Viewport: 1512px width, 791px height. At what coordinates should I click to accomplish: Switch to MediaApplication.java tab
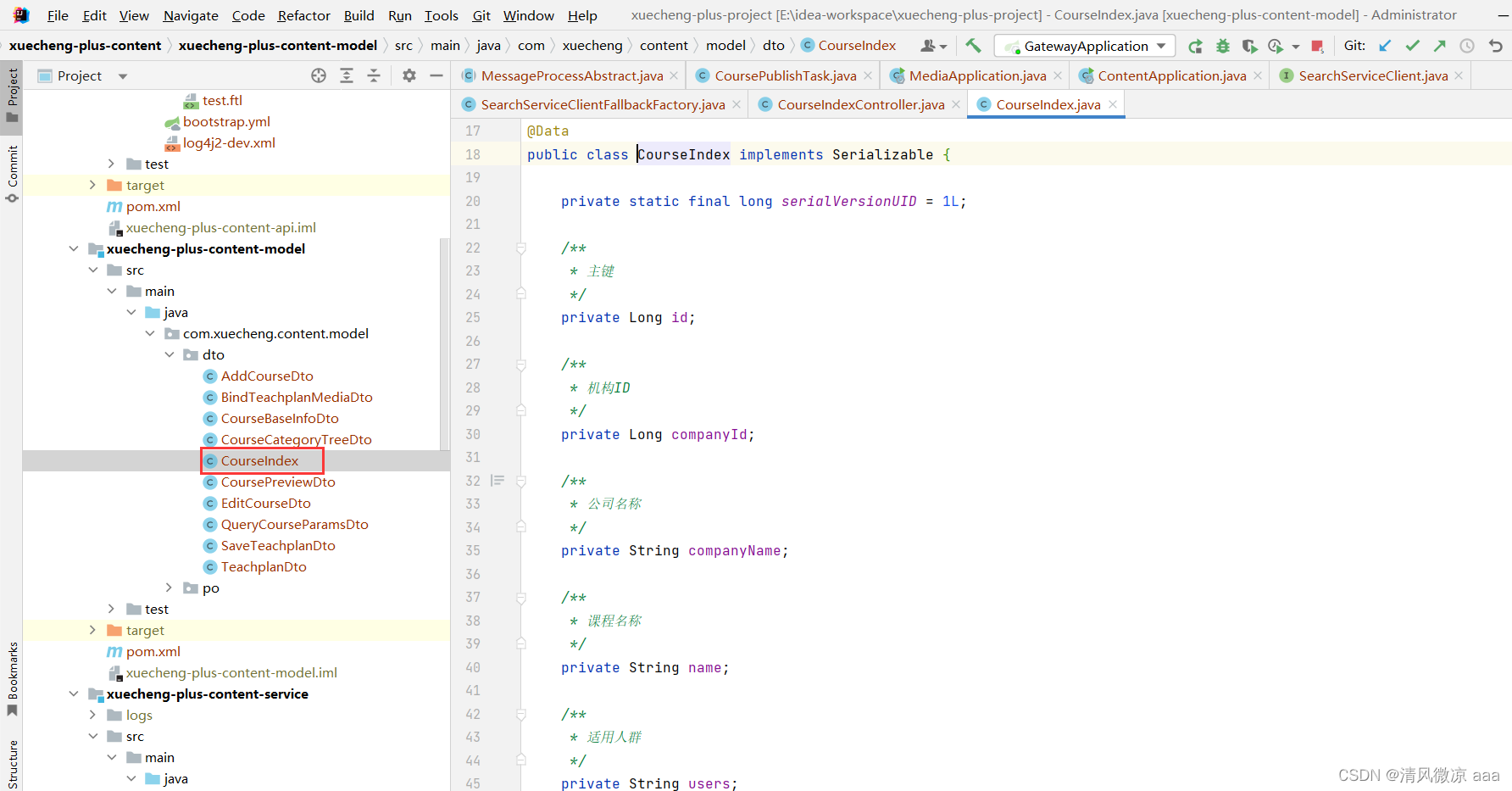click(977, 75)
